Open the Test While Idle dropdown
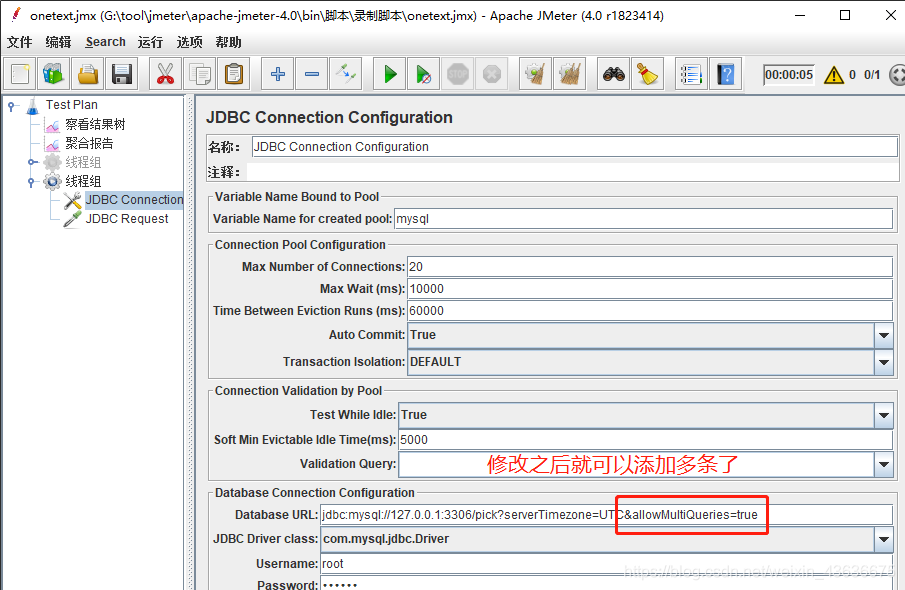The image size is (905, 590). [884, 415]
